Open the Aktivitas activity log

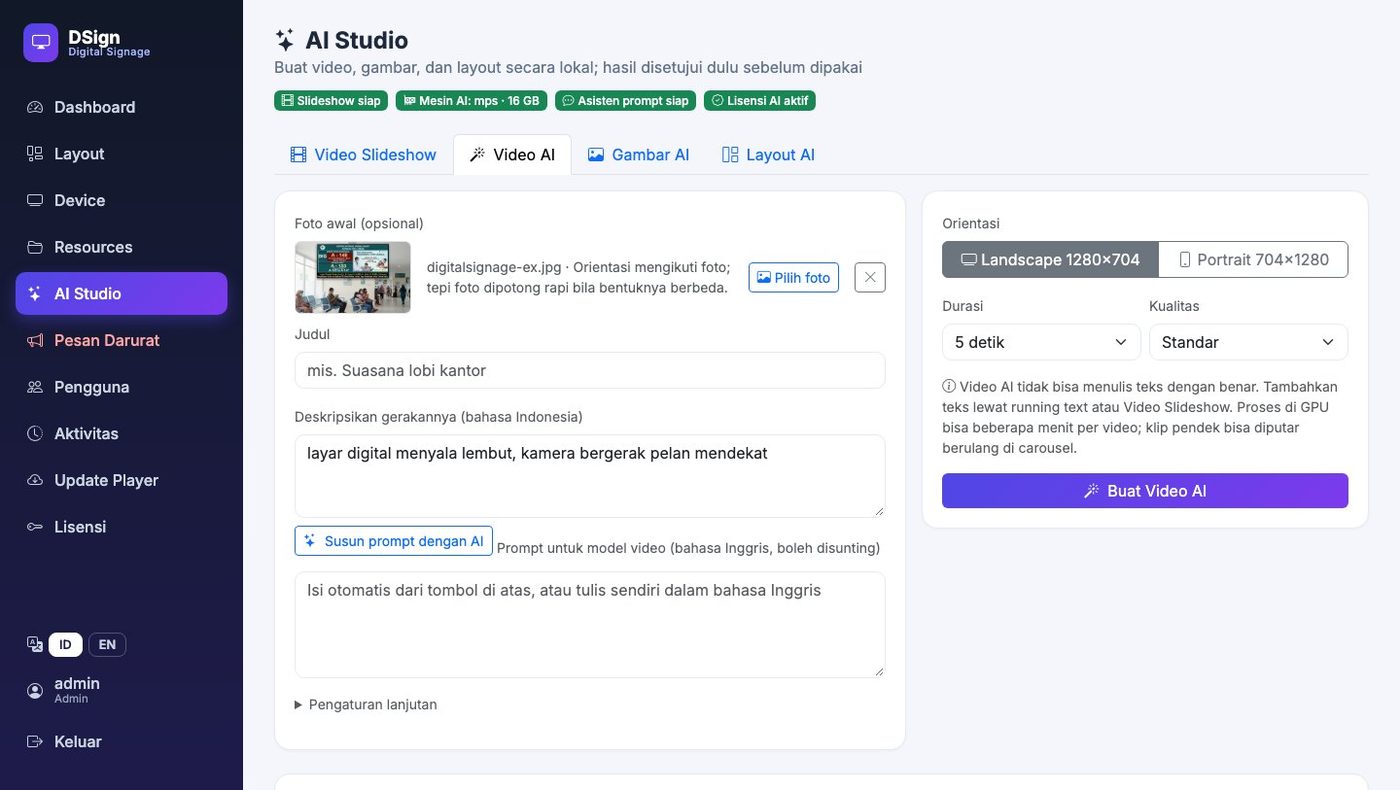pos(121,433)
